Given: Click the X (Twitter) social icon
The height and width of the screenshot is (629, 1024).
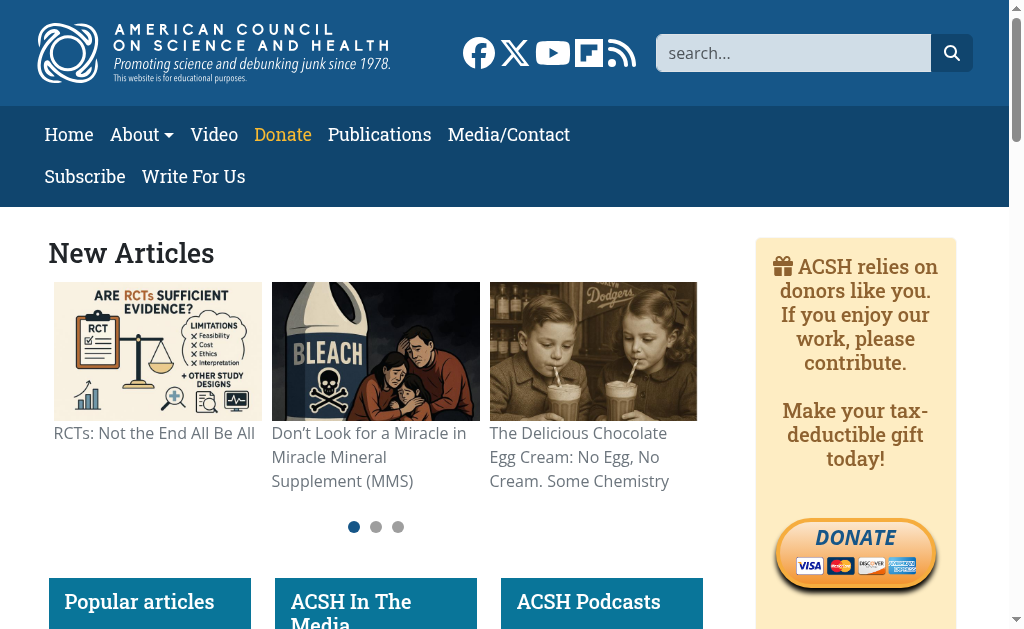Looking at the screenshot, I should coord(515,53).
